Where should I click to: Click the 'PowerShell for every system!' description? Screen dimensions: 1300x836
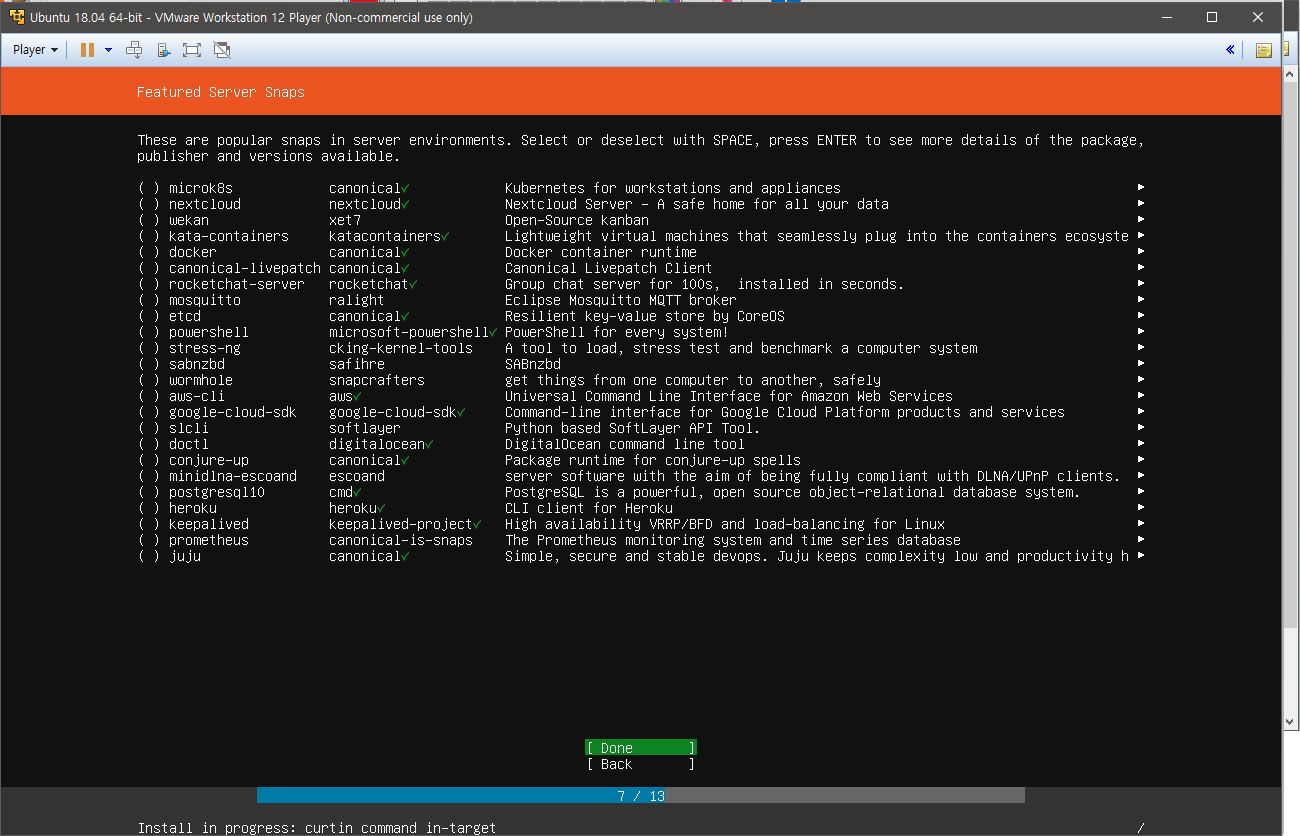[x=617, y=332]
